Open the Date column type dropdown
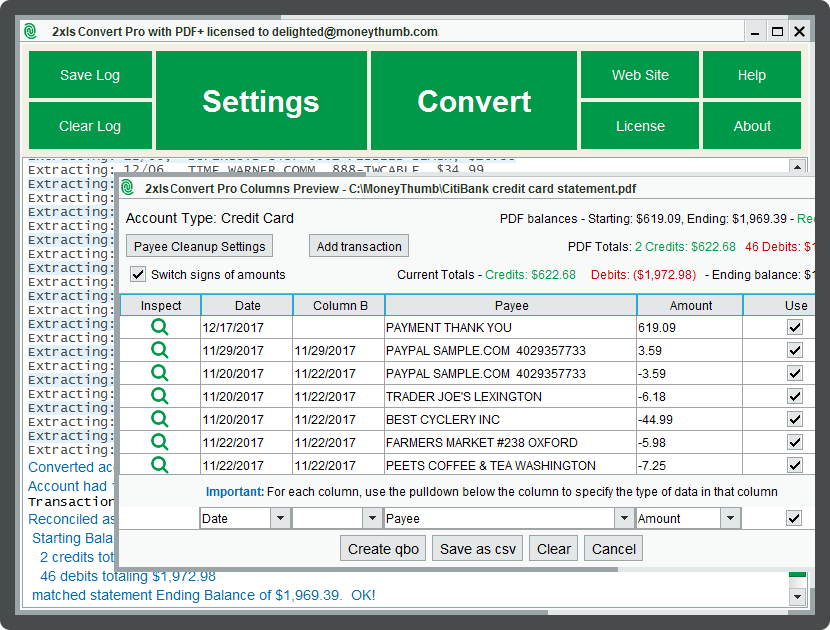Viewport: 830px width, 630px height. [280, 519]
